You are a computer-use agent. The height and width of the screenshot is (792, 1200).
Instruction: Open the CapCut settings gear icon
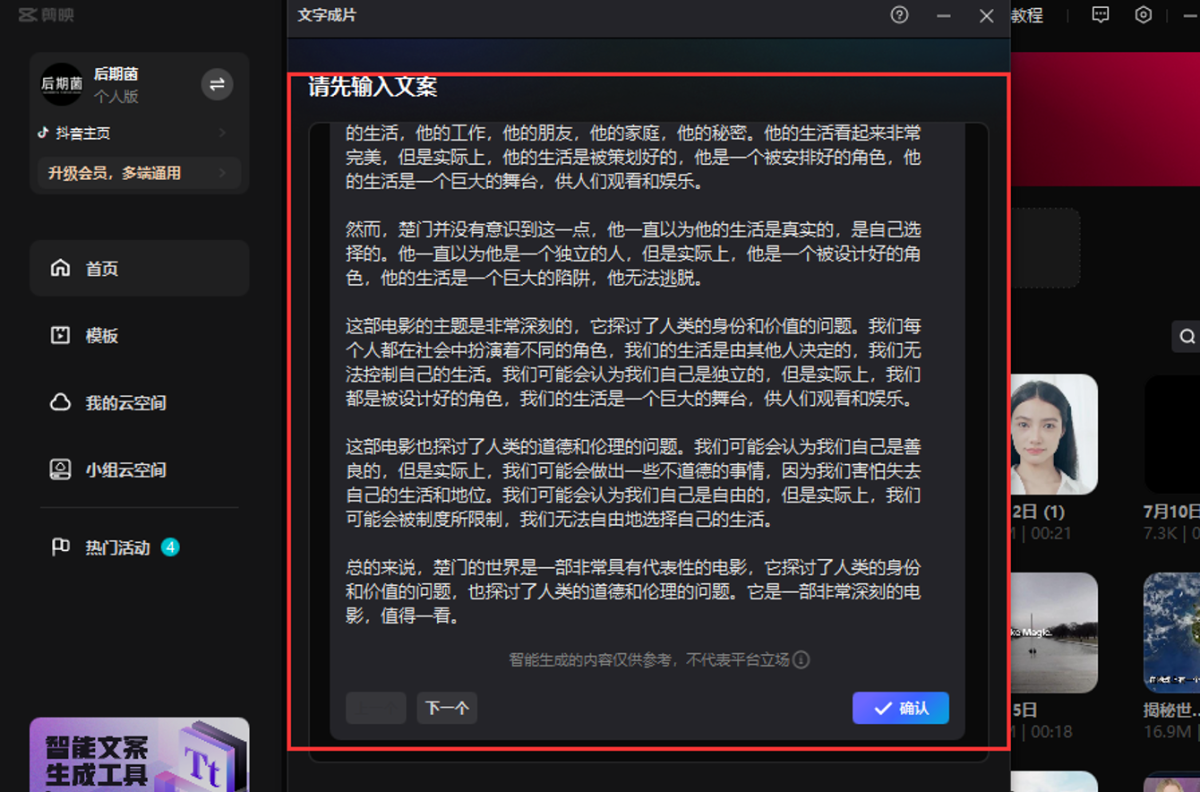point(1143,15)
